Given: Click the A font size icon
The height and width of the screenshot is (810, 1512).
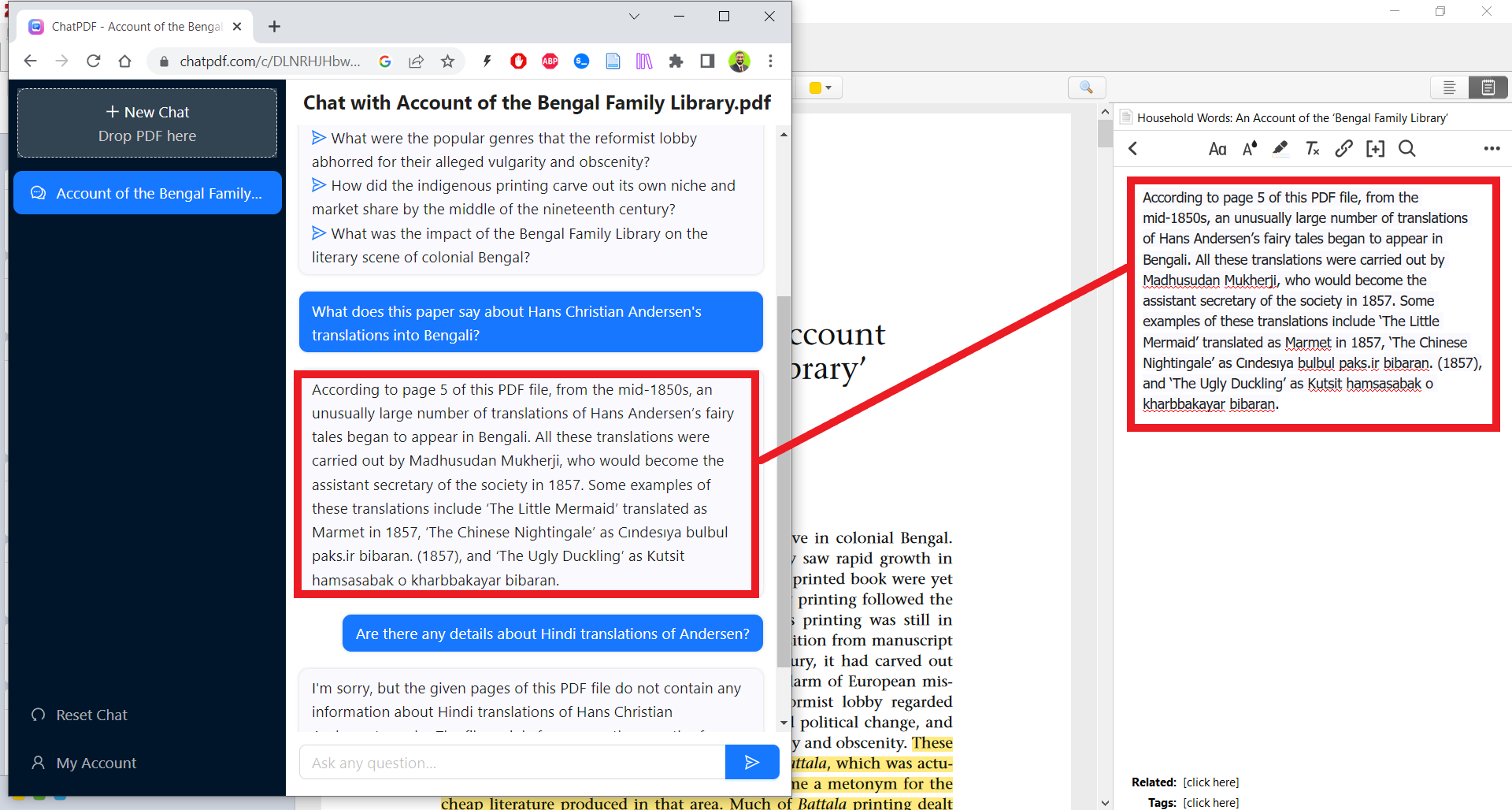Looking at the screenshot, I should (1250, 149).
